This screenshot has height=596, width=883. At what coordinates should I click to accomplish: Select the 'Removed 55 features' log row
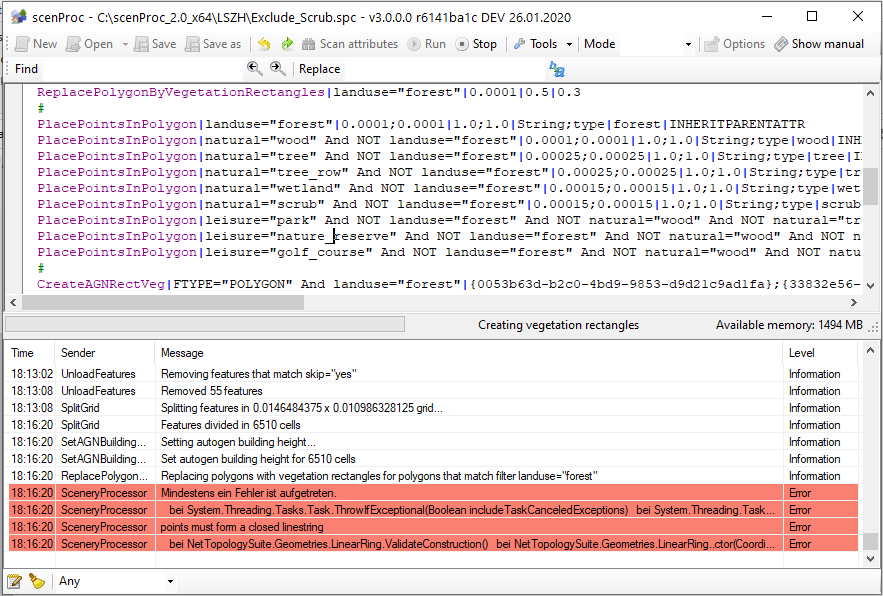coord(434,391)
